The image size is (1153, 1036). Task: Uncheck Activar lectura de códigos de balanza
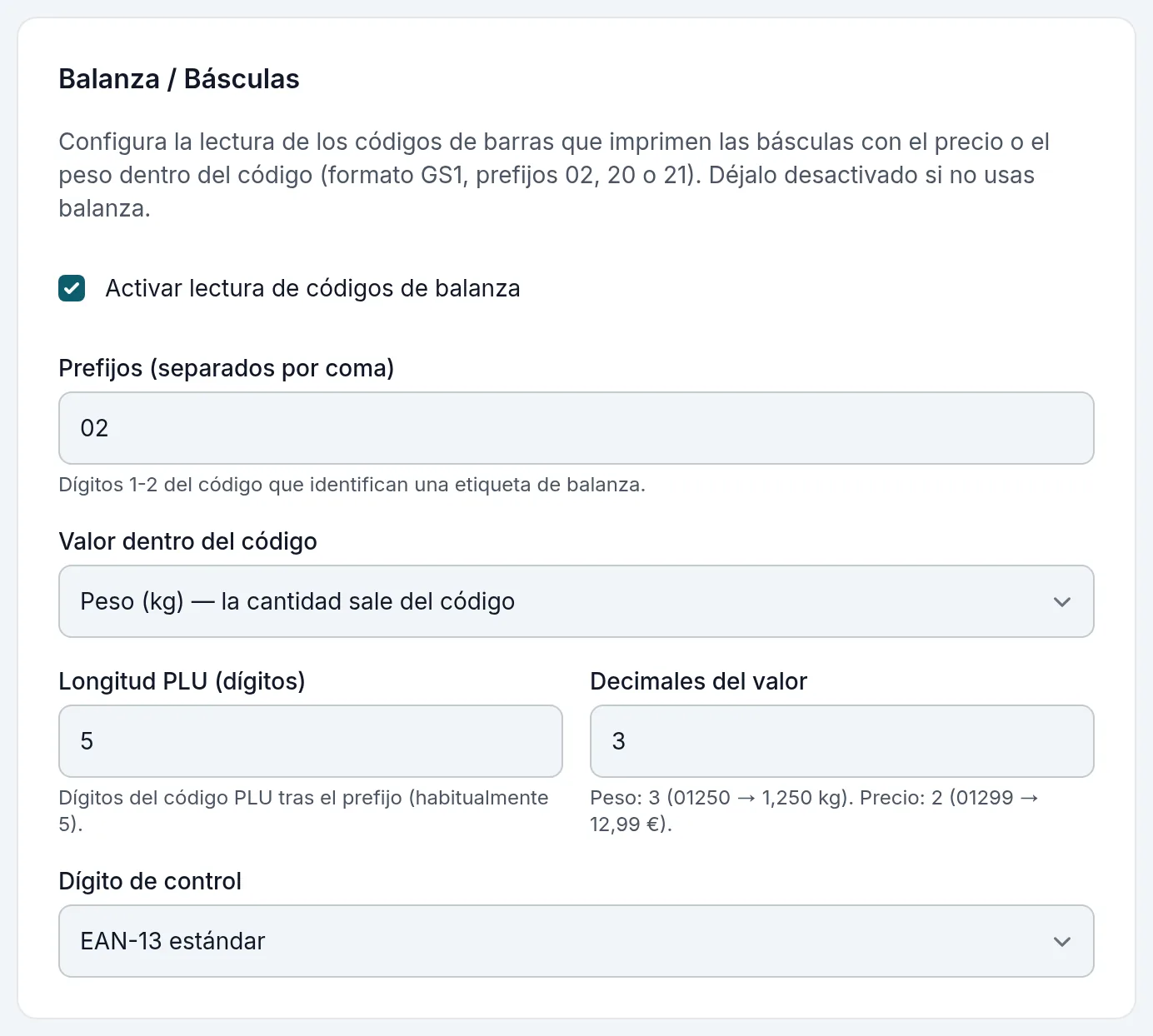(72, 288)
